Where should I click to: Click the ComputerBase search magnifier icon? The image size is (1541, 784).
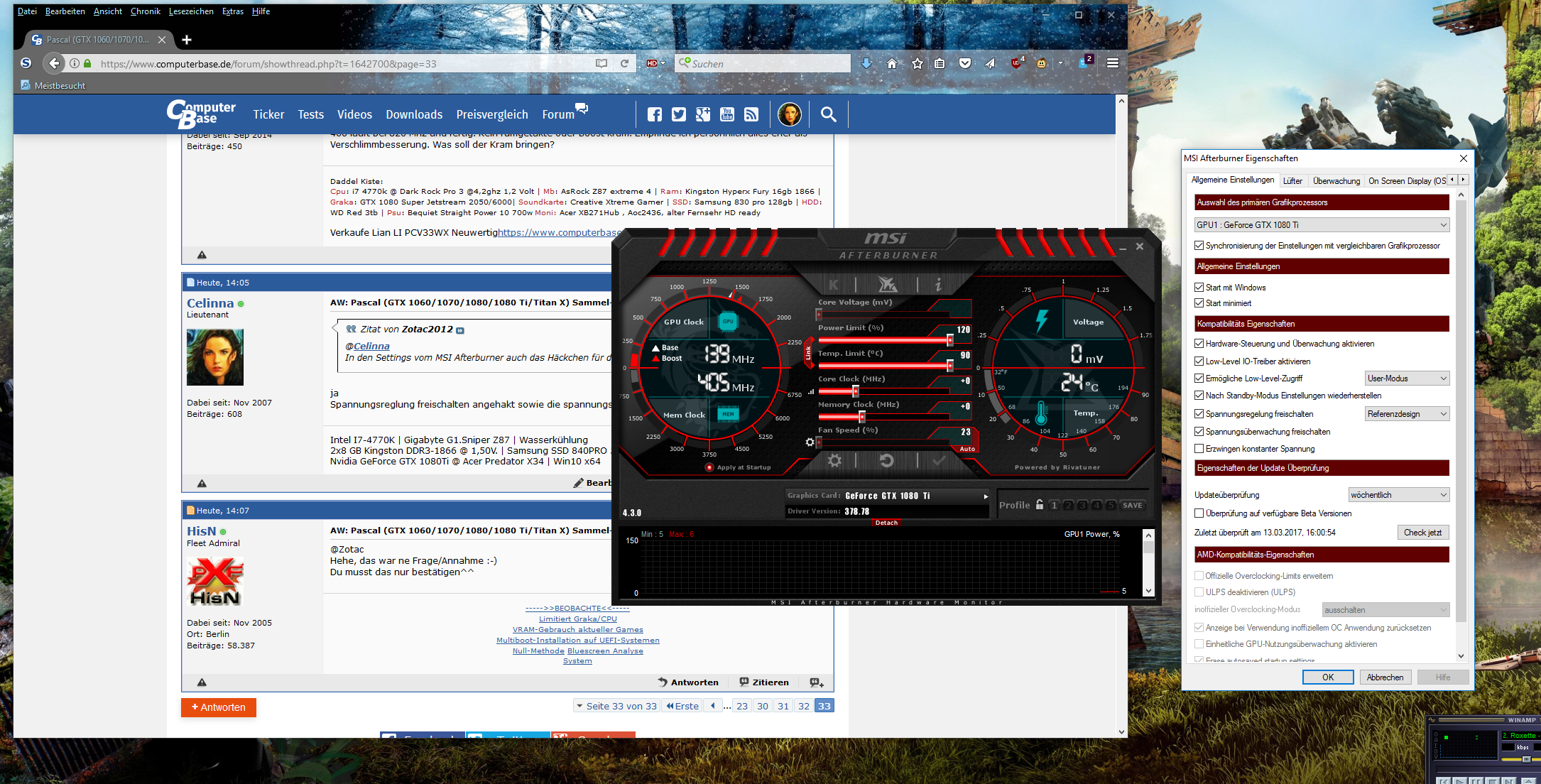click(x=828, y=114)
